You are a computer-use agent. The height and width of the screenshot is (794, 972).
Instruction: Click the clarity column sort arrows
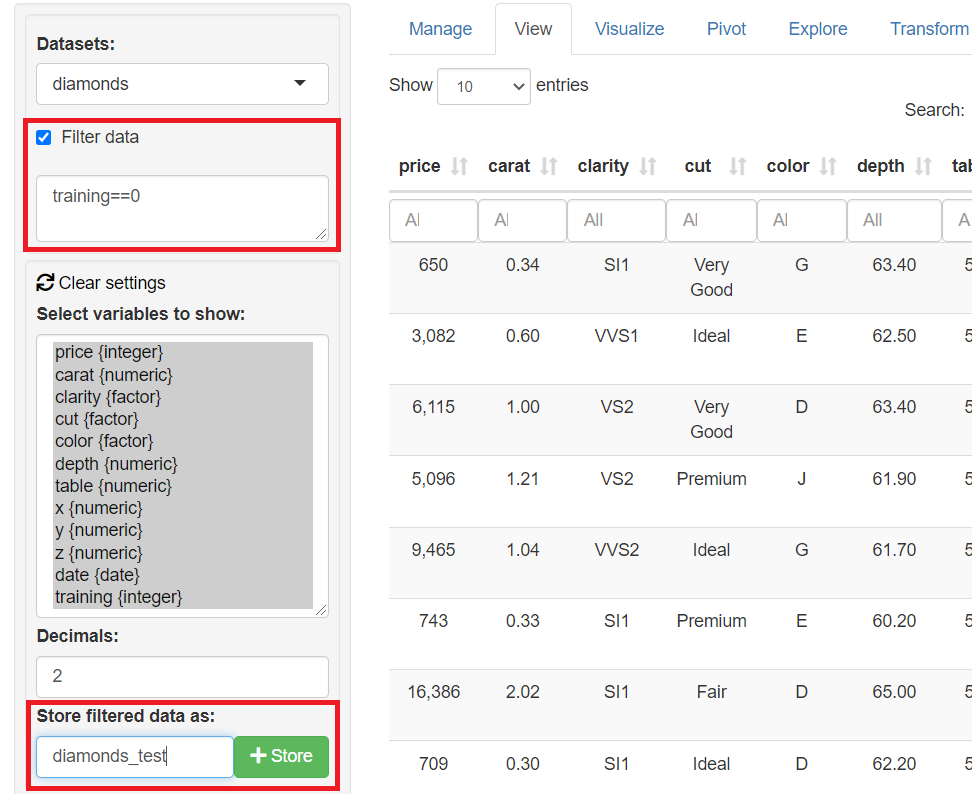pyautogui.click(x=648, y=166)
